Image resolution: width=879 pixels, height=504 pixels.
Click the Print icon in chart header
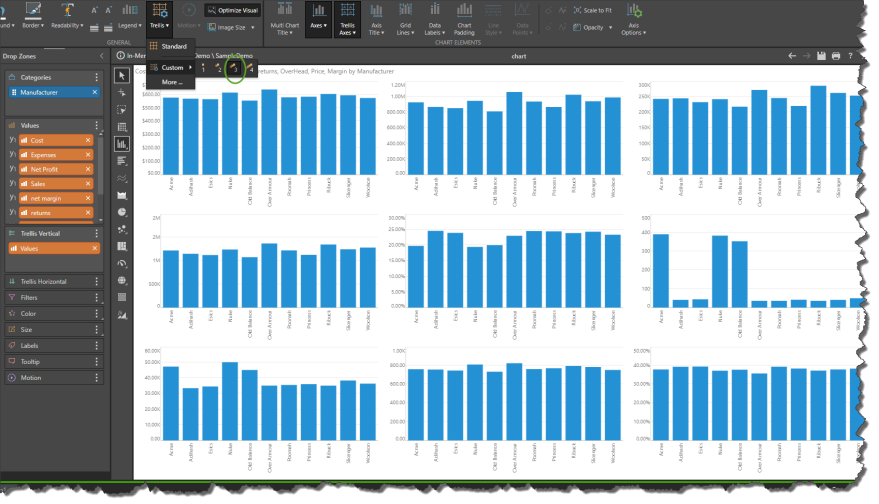point(835,56)
